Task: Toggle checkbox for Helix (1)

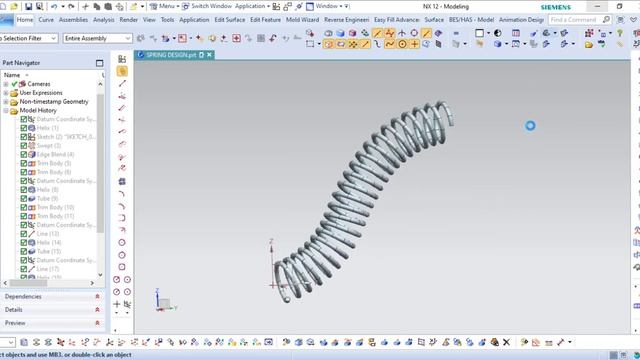Action: (x=24, y=128)
